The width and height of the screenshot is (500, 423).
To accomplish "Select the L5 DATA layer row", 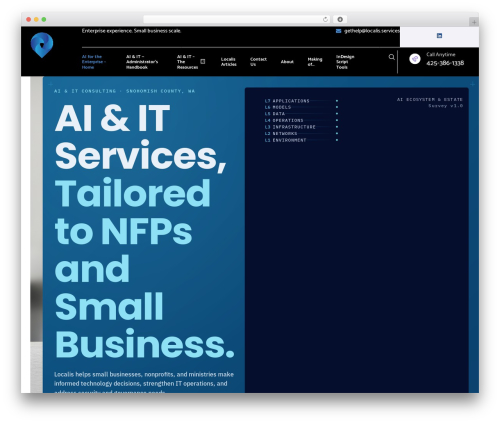I will click(301, 114).
